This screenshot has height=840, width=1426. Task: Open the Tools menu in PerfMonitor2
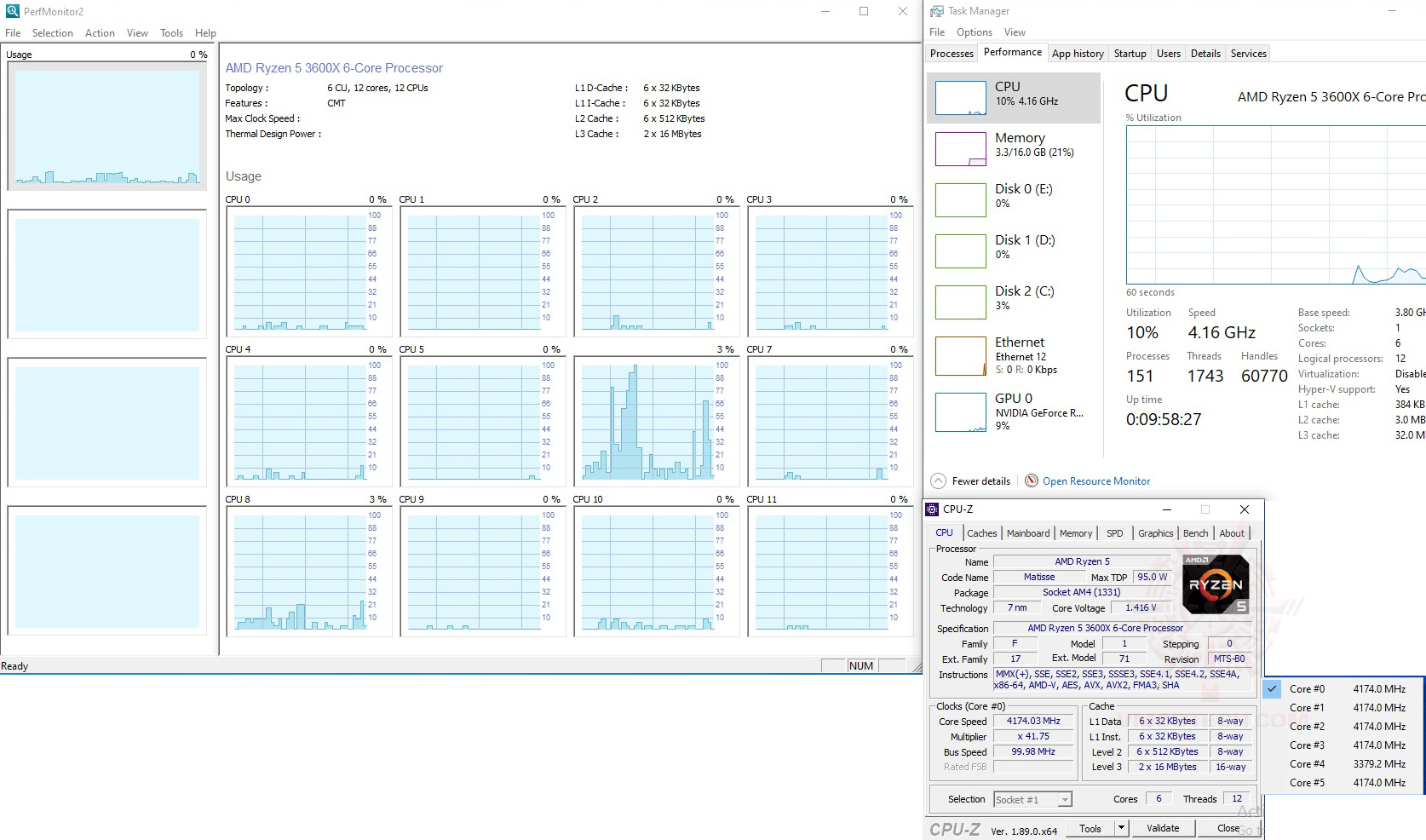click(x=171, y=33)
